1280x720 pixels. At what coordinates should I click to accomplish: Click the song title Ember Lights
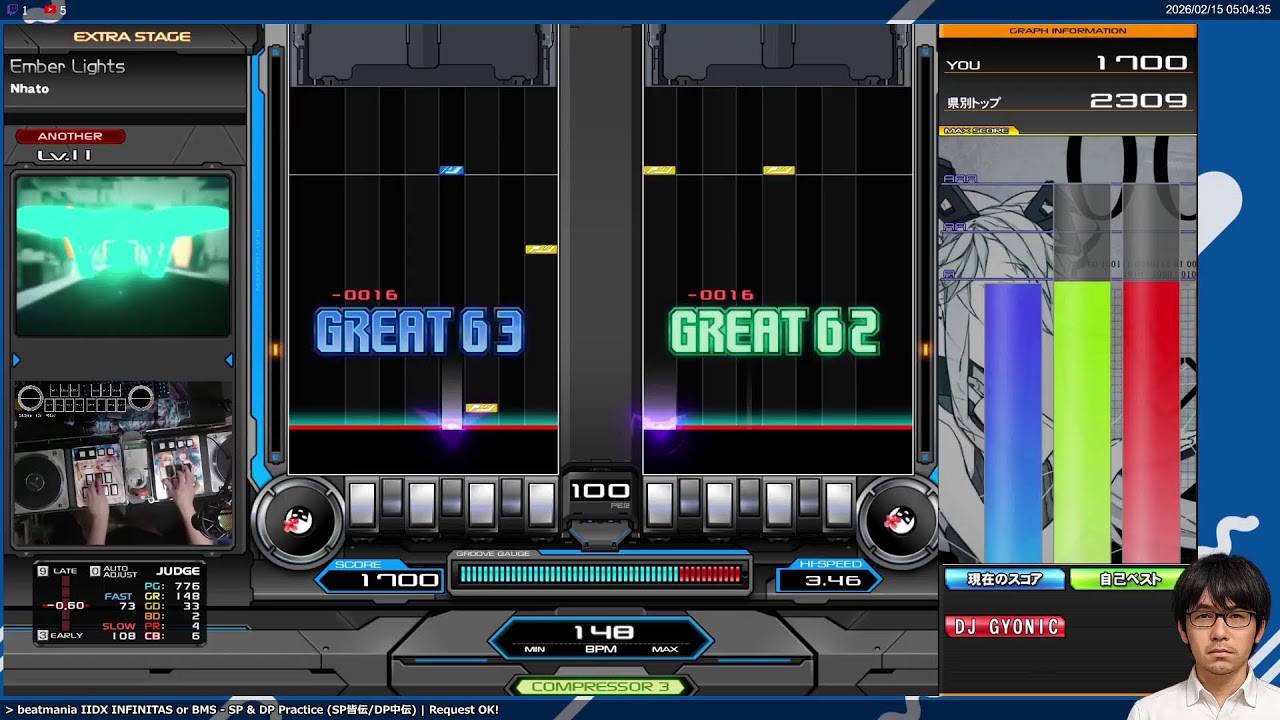(x=67, y=66)
